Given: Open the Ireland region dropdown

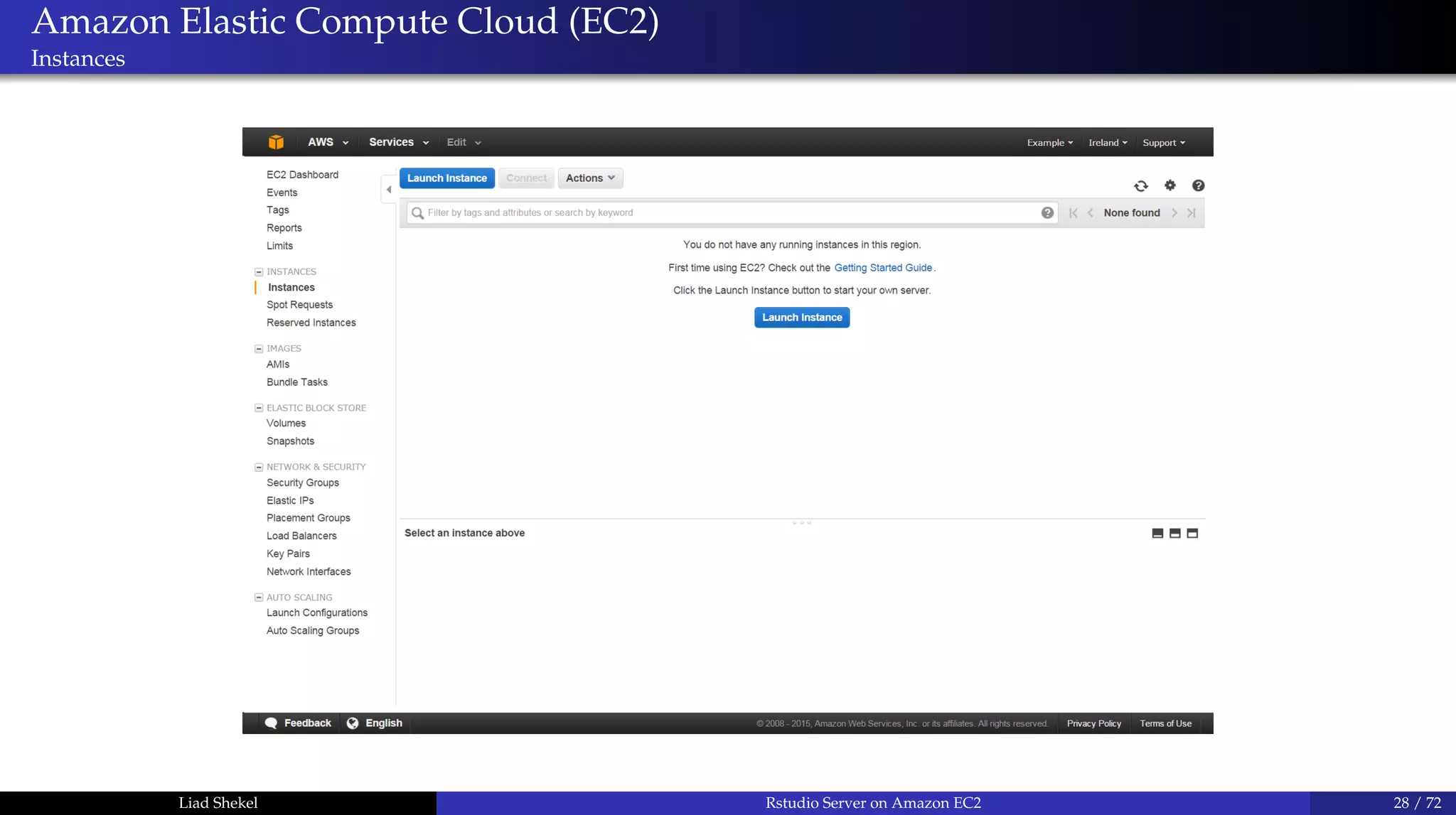Looking at the screenshot, I should click(1108, 143).
